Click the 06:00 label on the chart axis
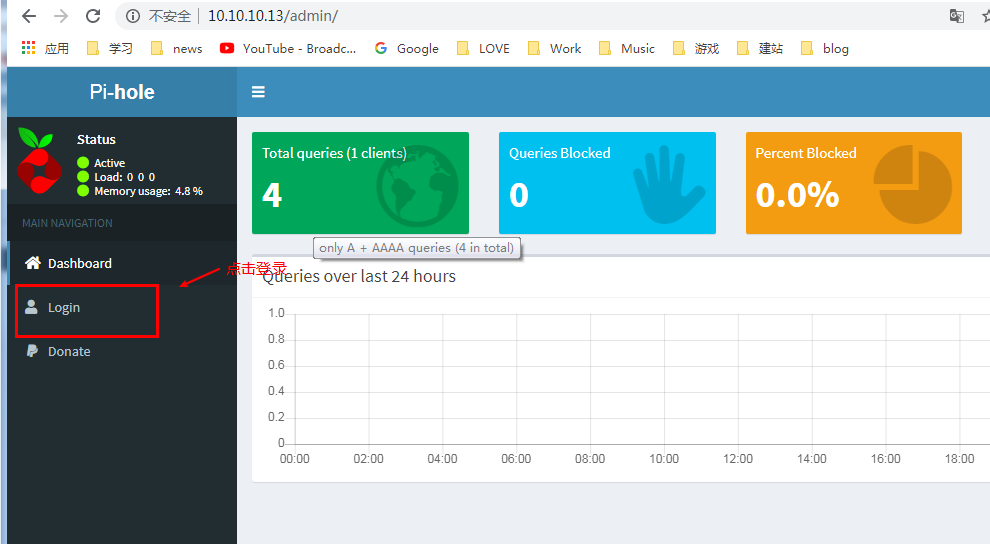990x544 pixels. 516,459
